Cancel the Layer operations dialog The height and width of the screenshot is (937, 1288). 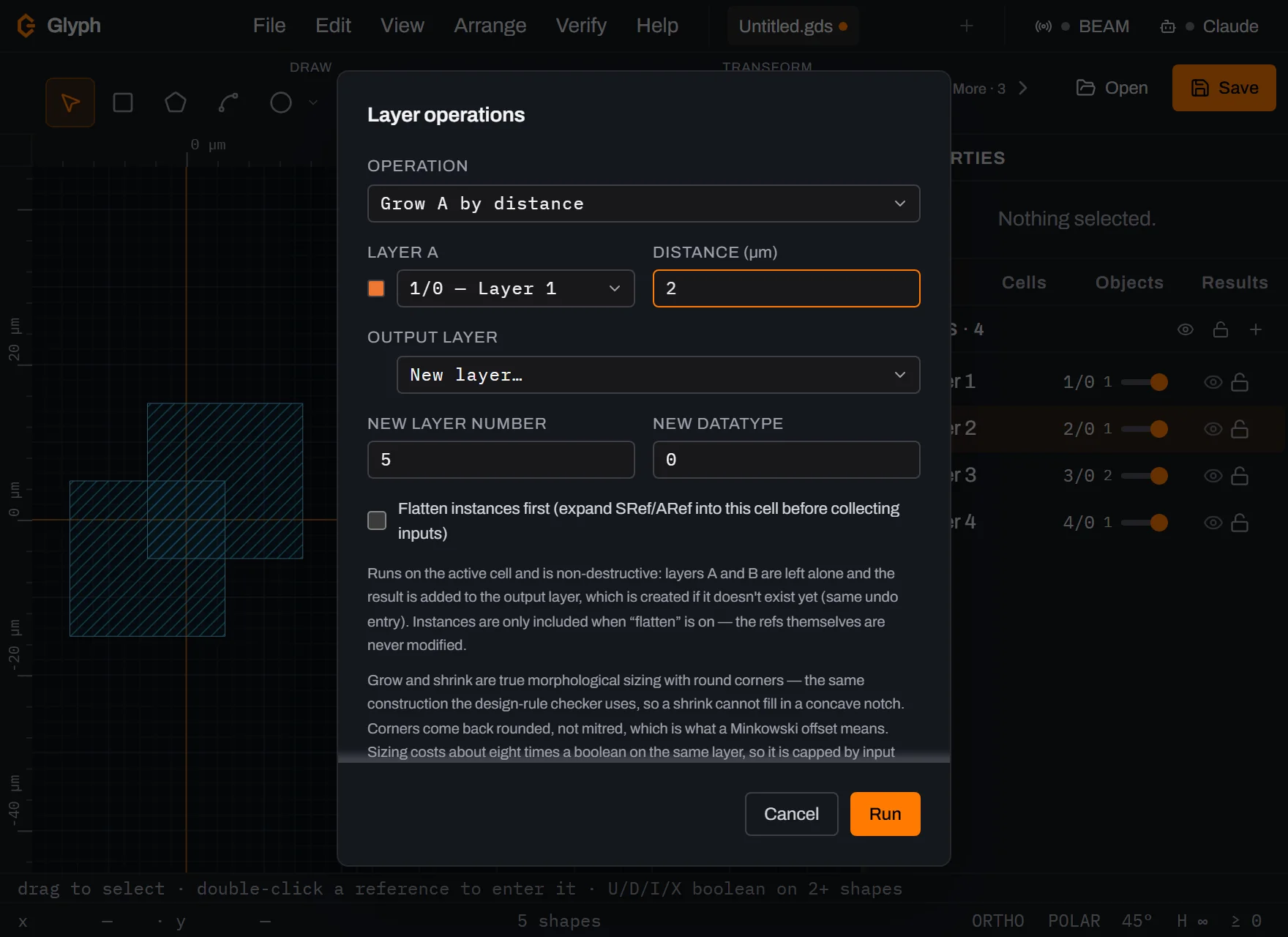(x=792, y=814)
